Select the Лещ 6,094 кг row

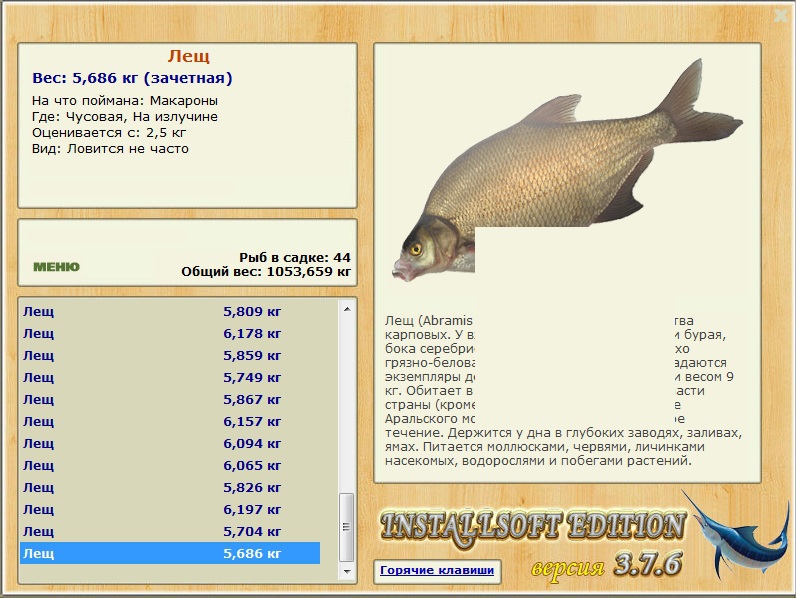tap(170, 443)
